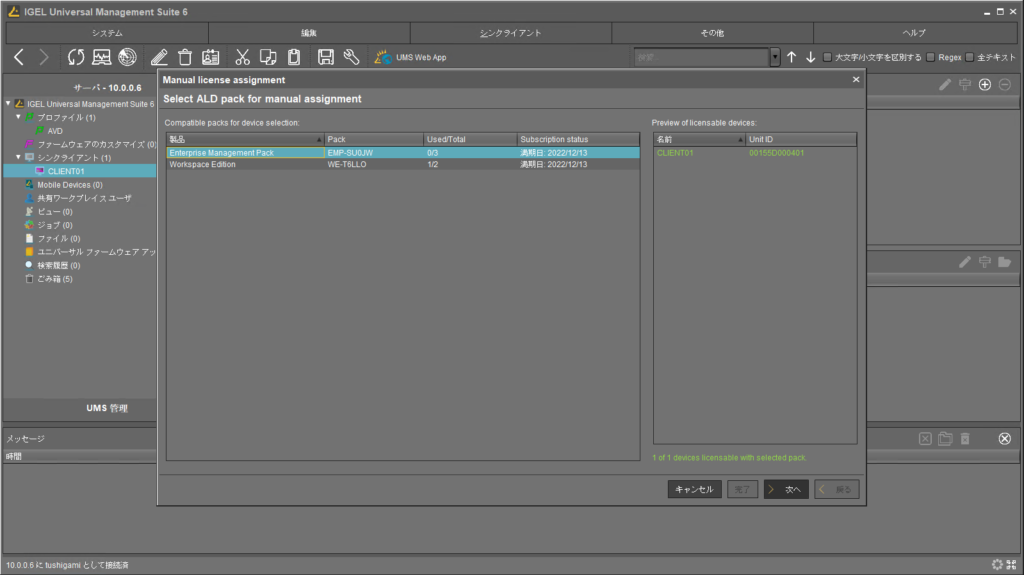This screenshot has width=1024, height=575.
Task: Select ごみ箱 (5) in tree
Action: click(55, 279)
